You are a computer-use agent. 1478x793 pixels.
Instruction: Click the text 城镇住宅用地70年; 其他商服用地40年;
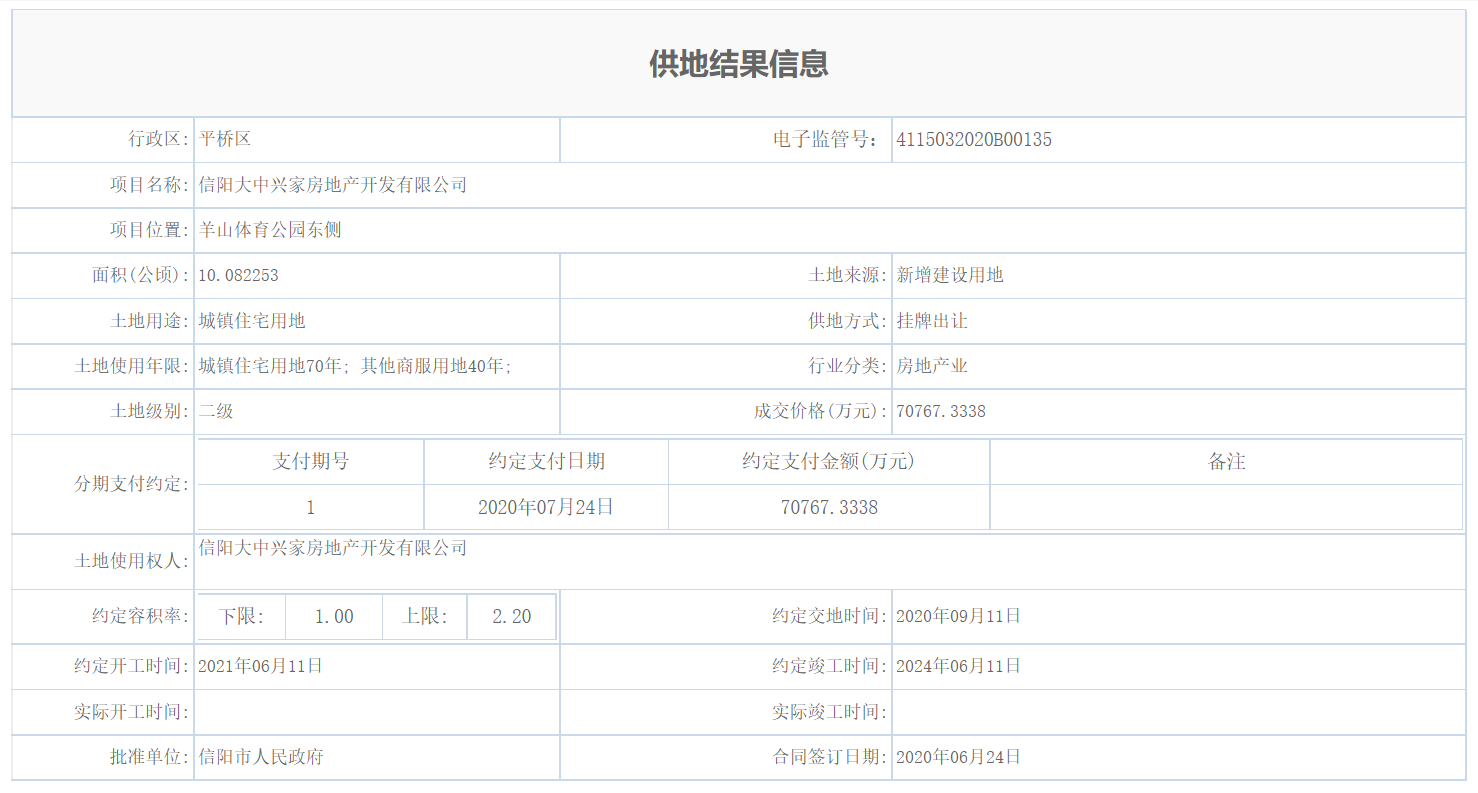pos(355,366)
